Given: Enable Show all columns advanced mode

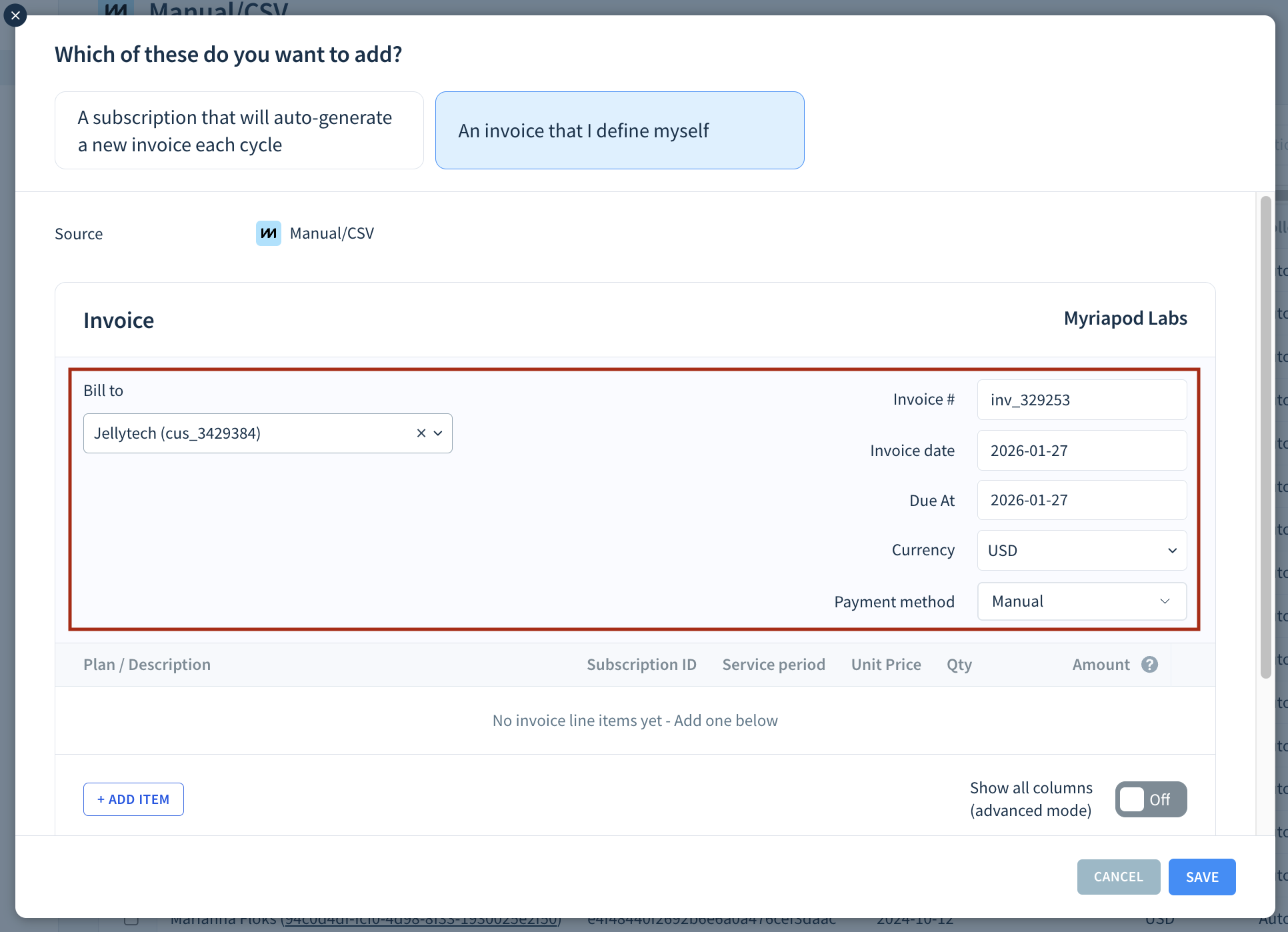Looking at the screenshot, I should click(1150, 799).
